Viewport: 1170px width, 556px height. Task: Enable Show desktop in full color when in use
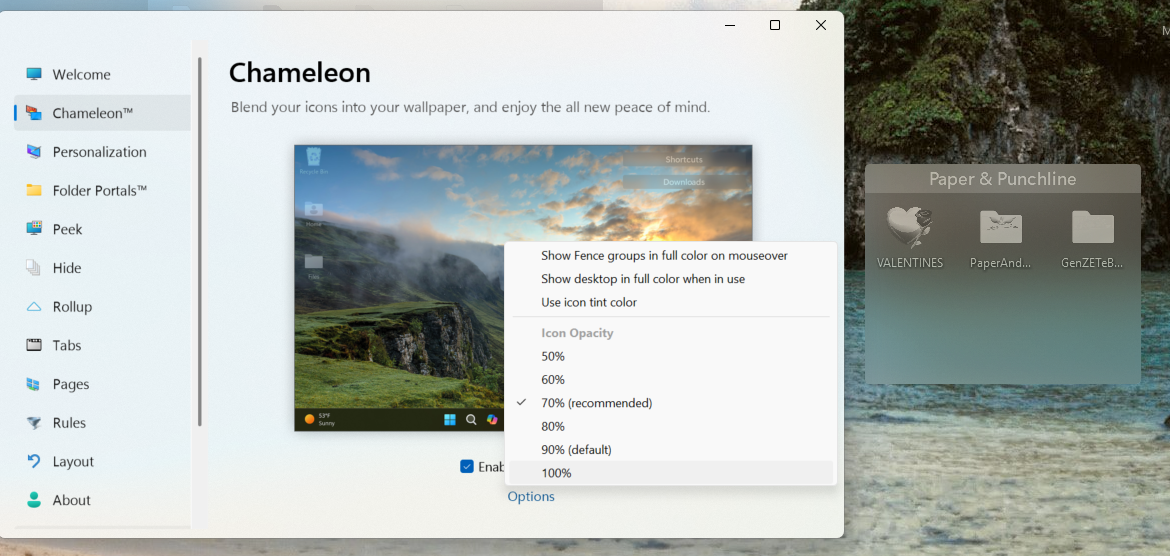click(x=642, y=279)
